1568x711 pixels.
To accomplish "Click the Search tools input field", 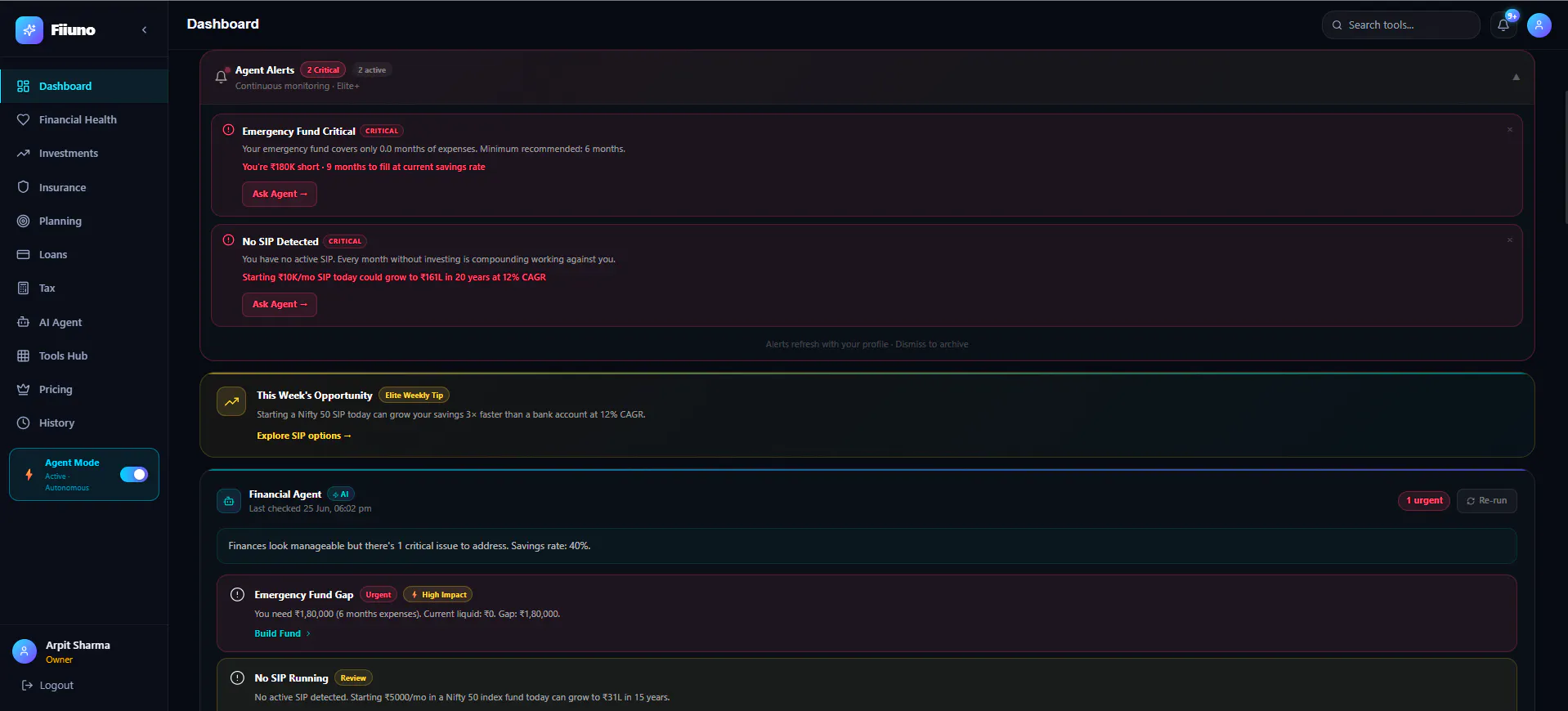I will (x=1400, y=25).
